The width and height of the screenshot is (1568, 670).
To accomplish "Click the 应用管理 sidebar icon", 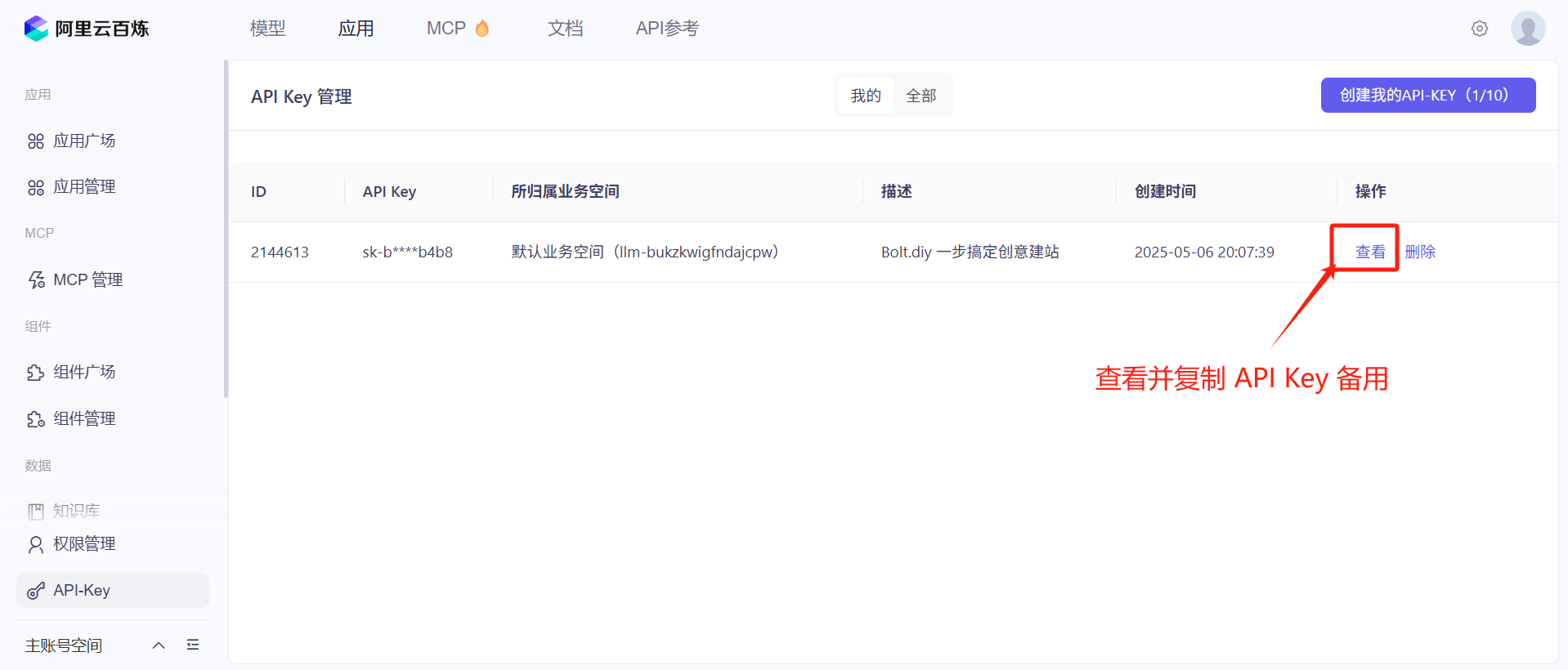I will (36, 187).
